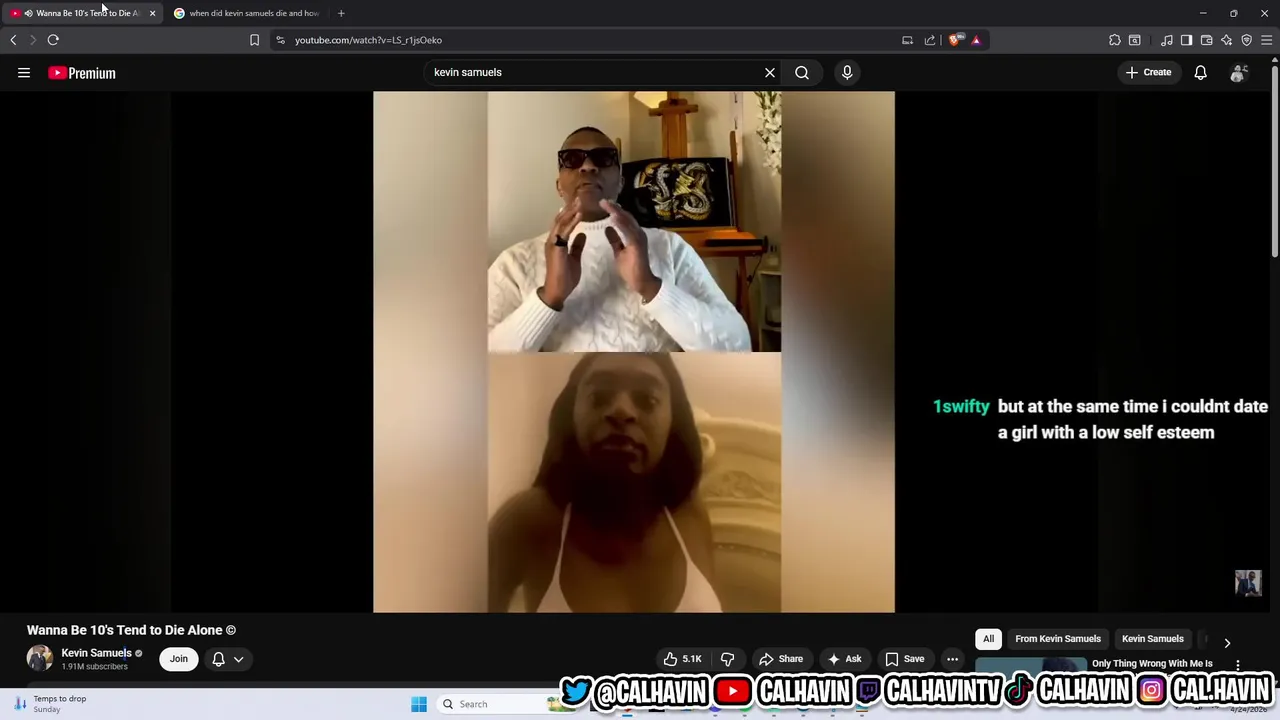Open Kevin Samuels channel avatar
The height and width of the screenshot is (720, 1280).
click(40, 658)
